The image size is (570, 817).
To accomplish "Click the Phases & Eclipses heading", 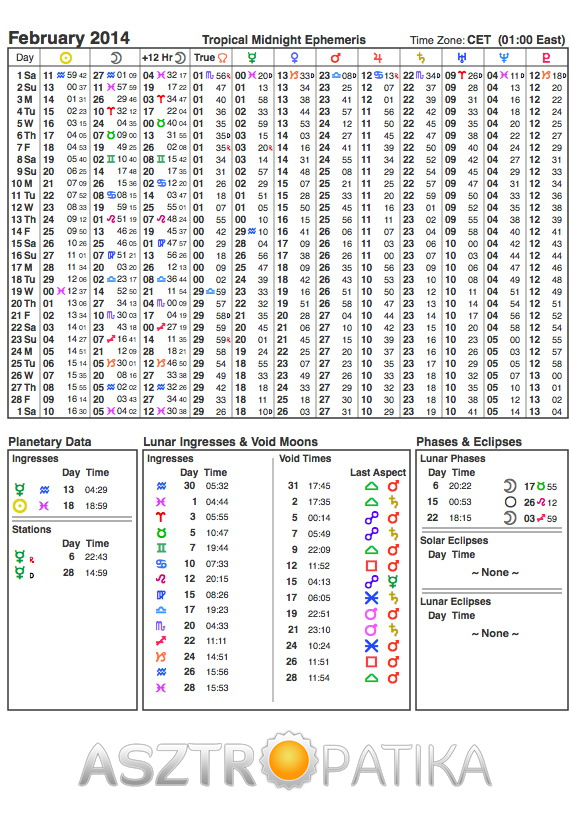I will coord(469,442).
